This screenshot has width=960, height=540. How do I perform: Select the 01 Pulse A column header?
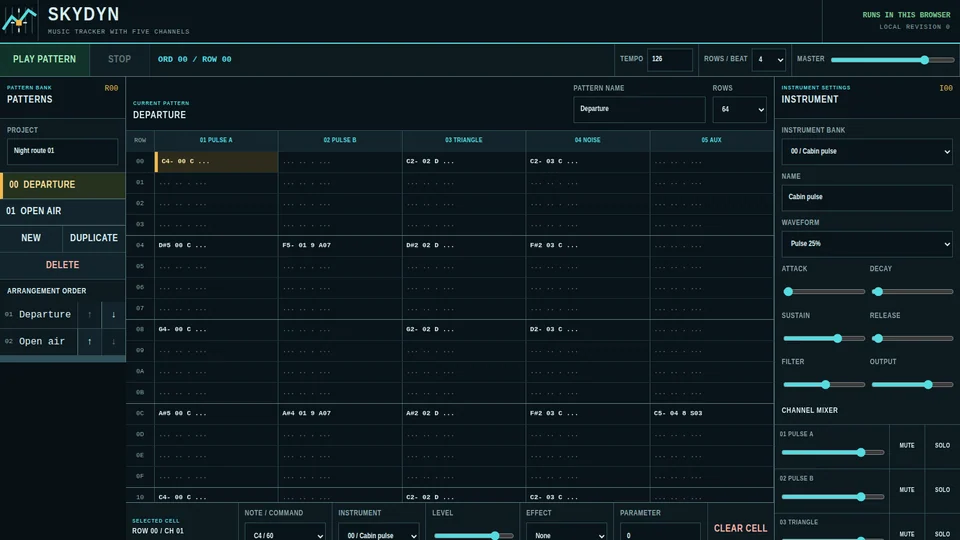(x=216, y=140)
